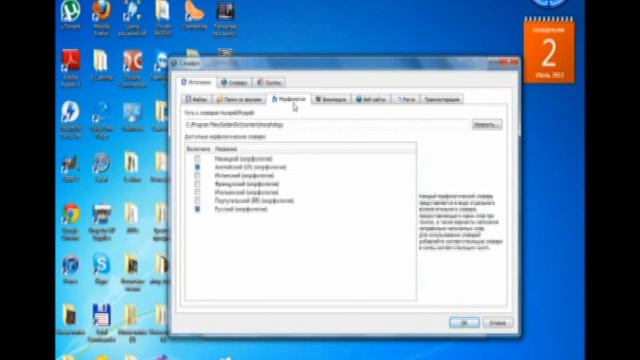
Task: Select the Морфология sub-tab
Action: pyautogui.click(x=289, y=99)
